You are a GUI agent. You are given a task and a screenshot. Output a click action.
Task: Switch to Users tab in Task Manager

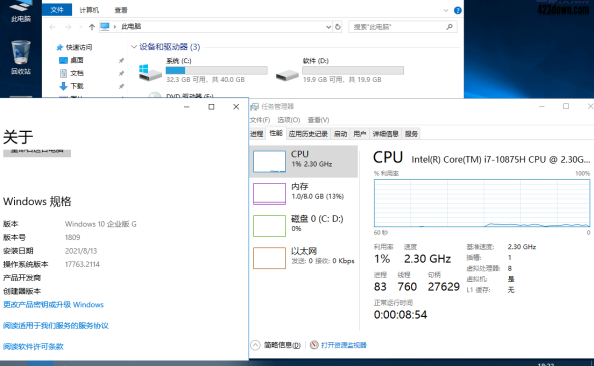(360, 134)
